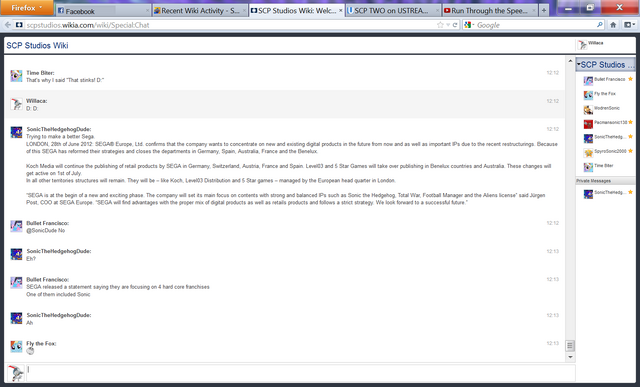This screenshot has height=387, width=640.
Task: Click the scrollbar down arrow in chat
Action: [x=570, y=357]
